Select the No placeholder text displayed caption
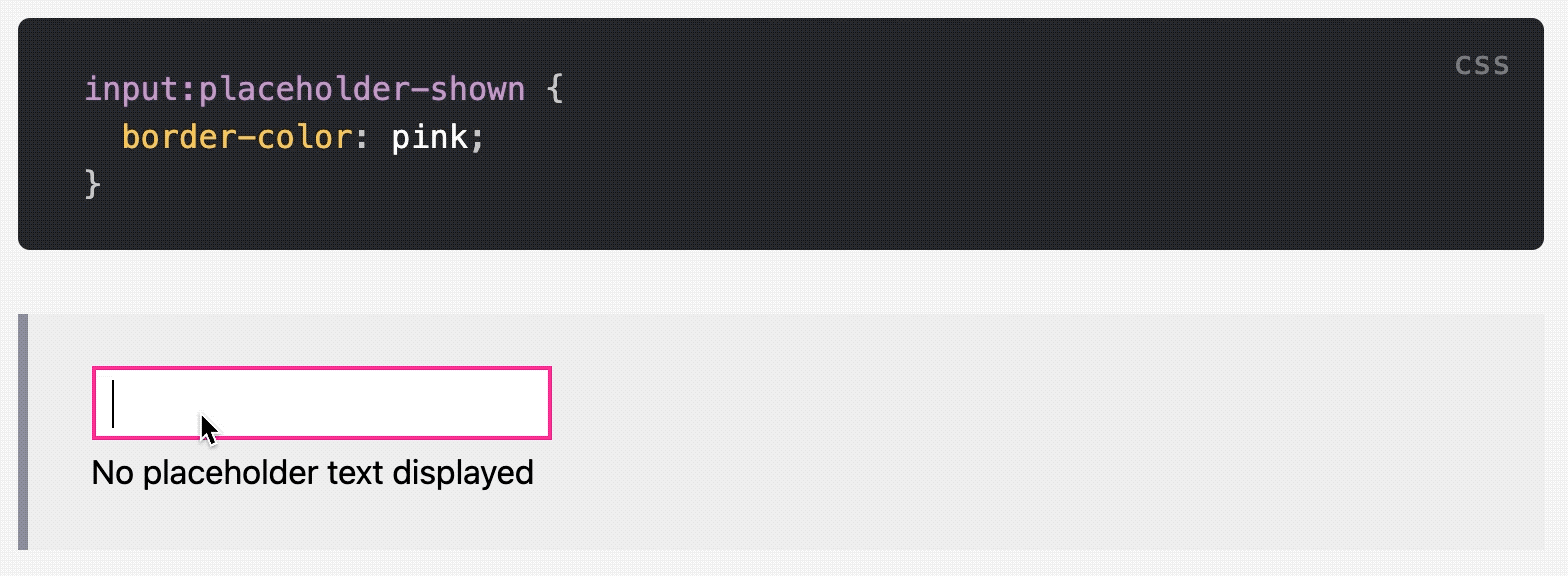Screen dimensions: 1568x576 [x=312, y=471]
